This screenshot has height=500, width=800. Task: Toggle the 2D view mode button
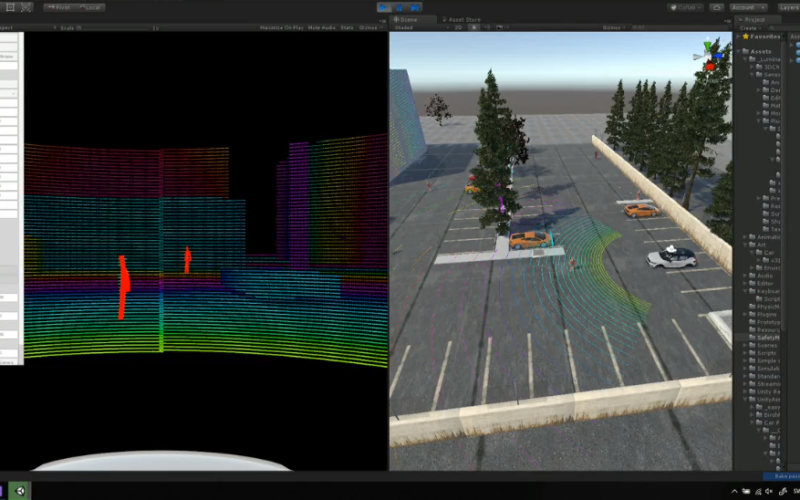[x=459, y=28]
